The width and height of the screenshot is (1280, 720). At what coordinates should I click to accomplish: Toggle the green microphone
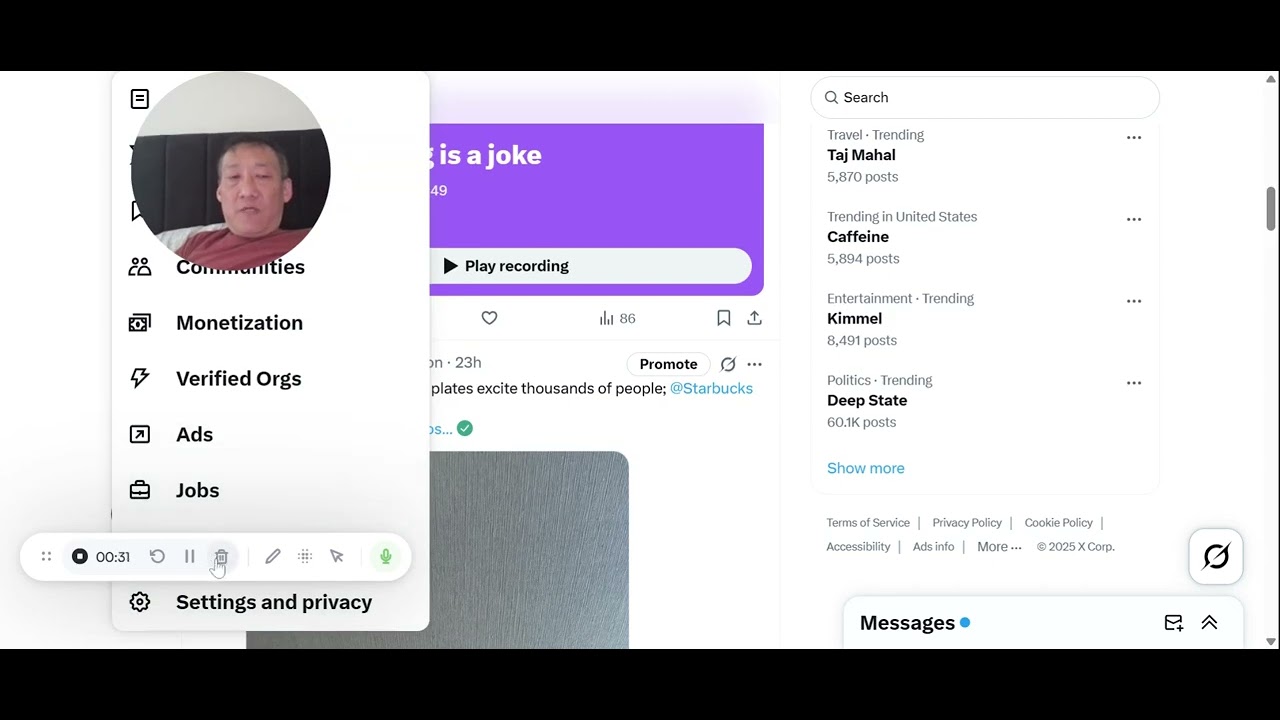pos(385,557)
